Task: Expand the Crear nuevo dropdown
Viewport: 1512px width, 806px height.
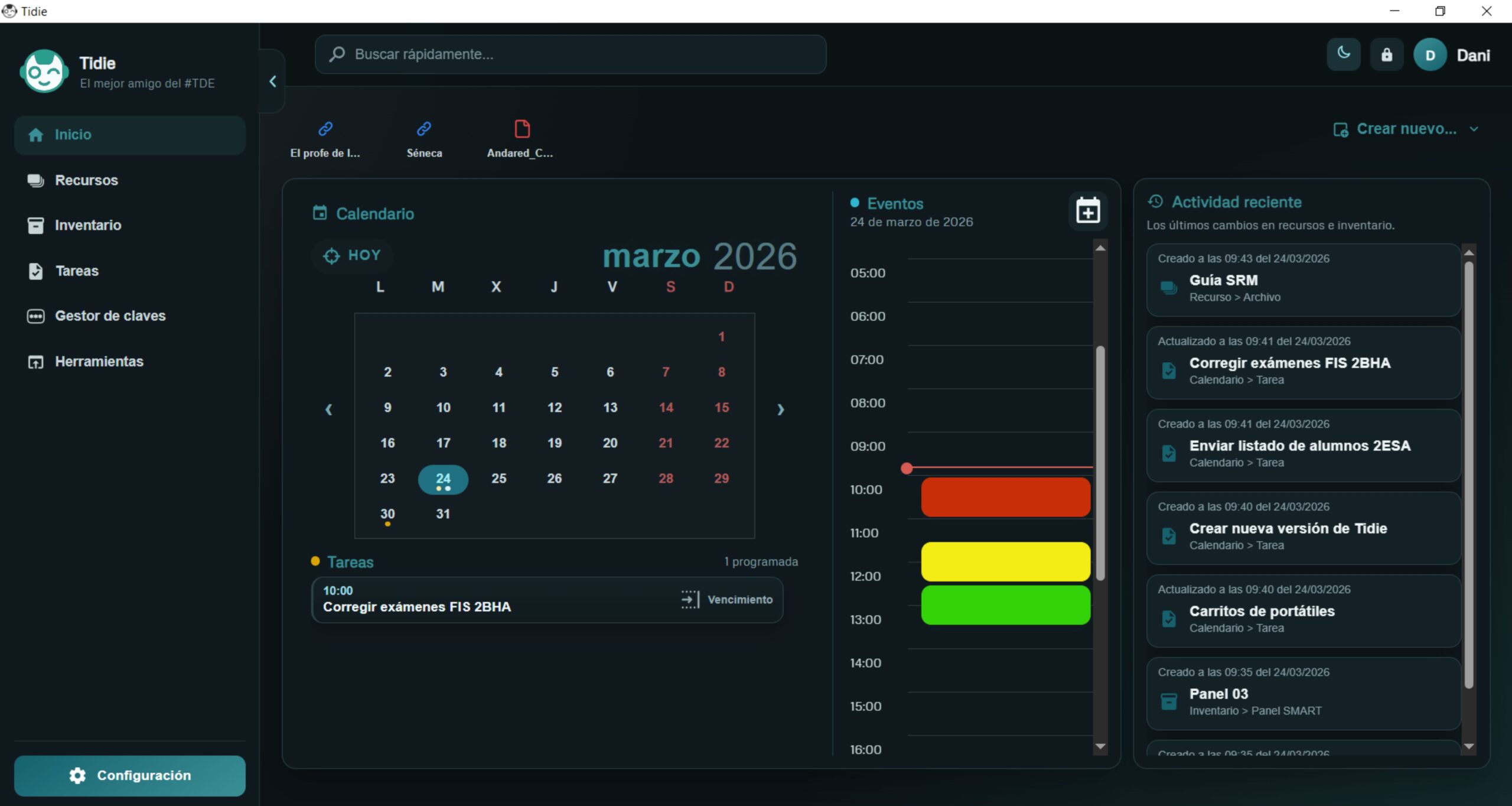Action: 1406,129
